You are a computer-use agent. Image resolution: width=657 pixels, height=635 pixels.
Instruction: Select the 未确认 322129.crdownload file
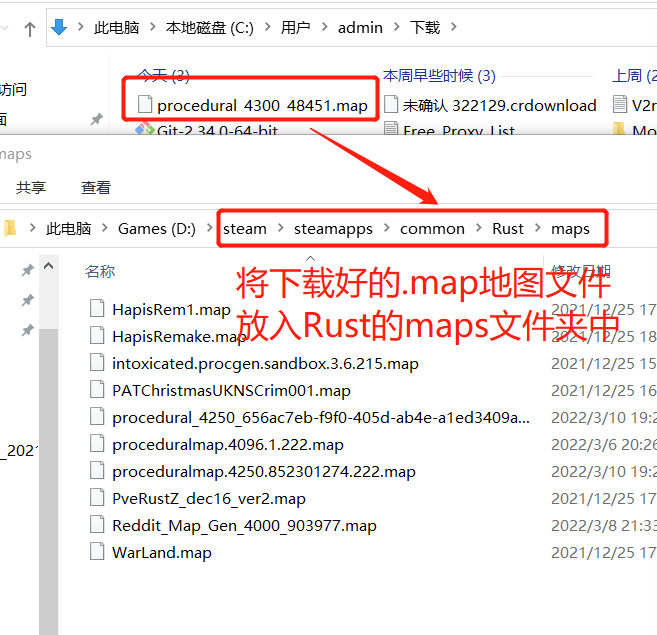(490, 105)
